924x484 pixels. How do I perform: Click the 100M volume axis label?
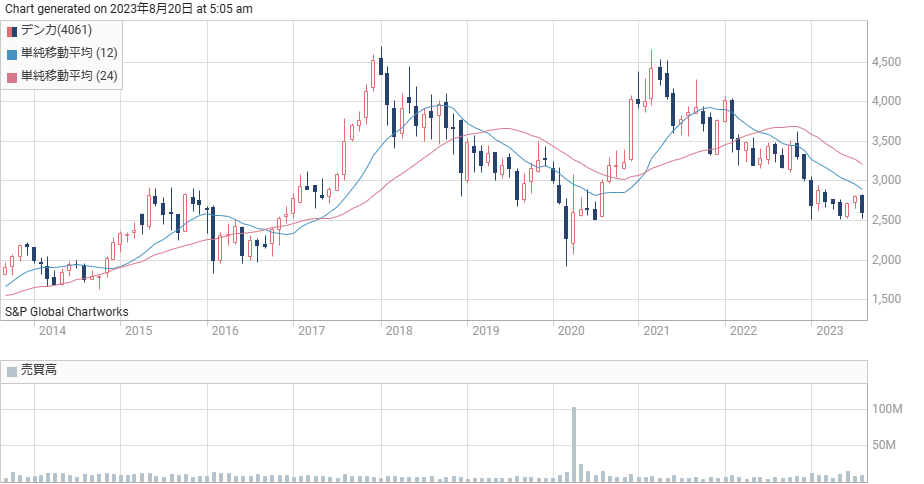click(x=887, y=409)
